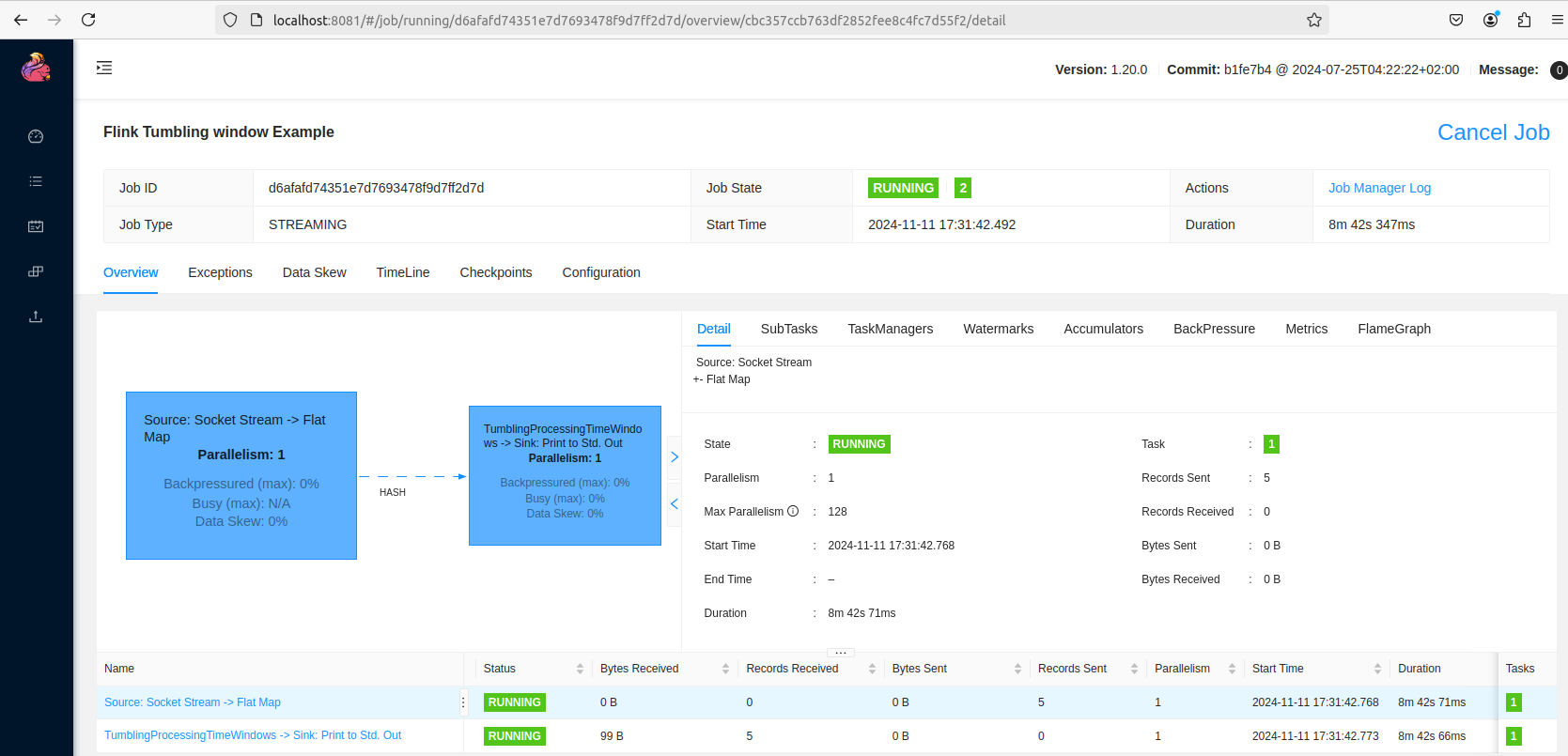Open the Overview dashboard sidebar icon

[36, 136]
